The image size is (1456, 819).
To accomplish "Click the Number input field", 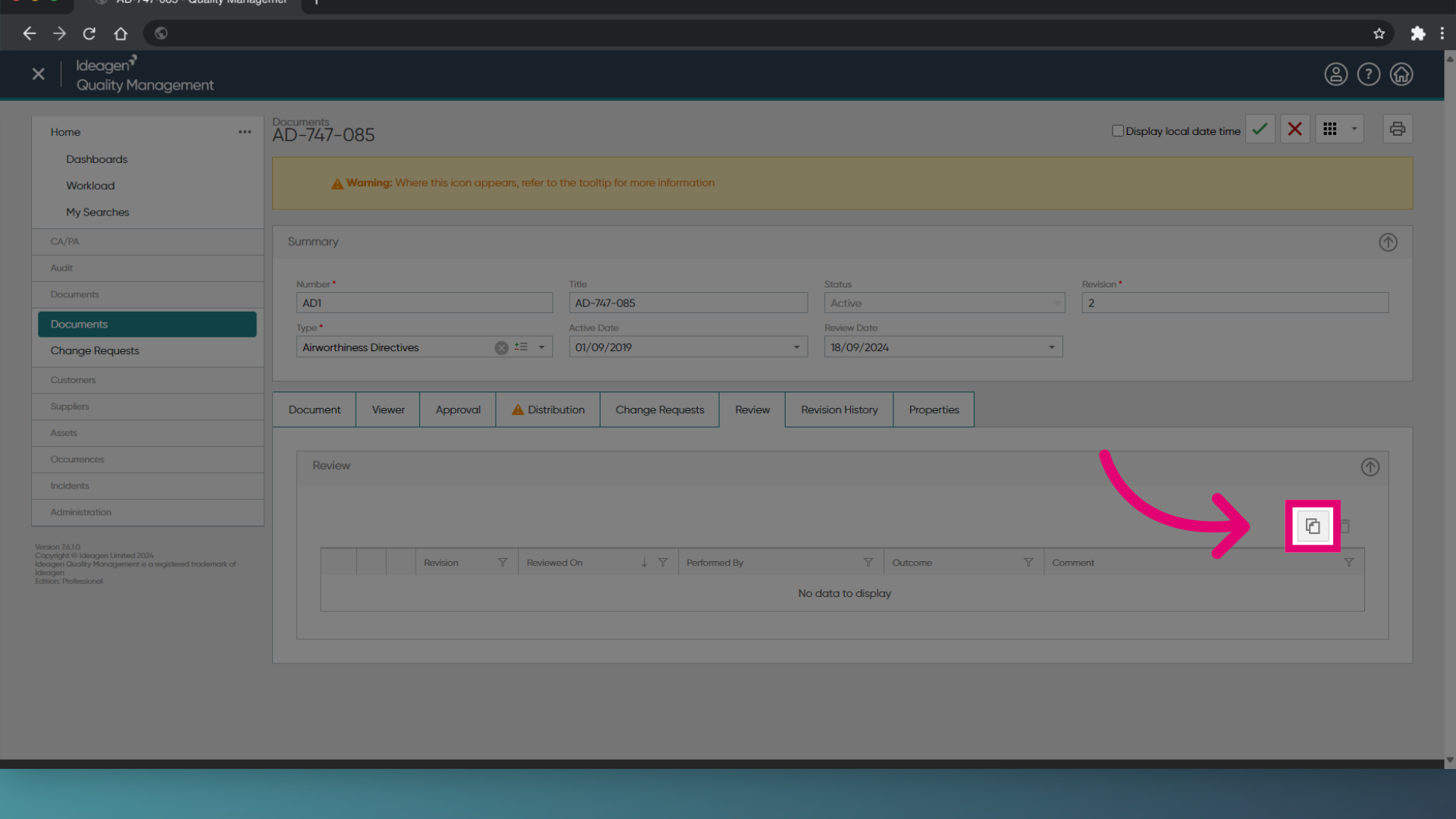I will pyautogui.click(x=424, y=303).
